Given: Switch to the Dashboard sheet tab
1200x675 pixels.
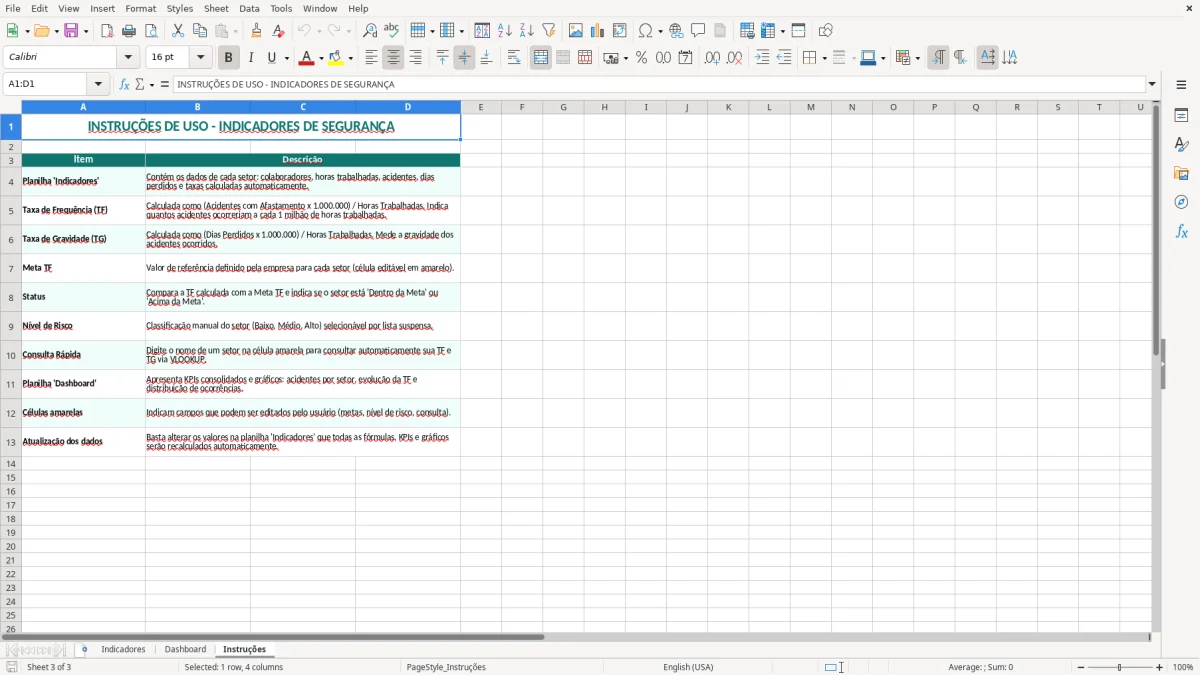Looking at the screenshot, I should tap(185, 650).
